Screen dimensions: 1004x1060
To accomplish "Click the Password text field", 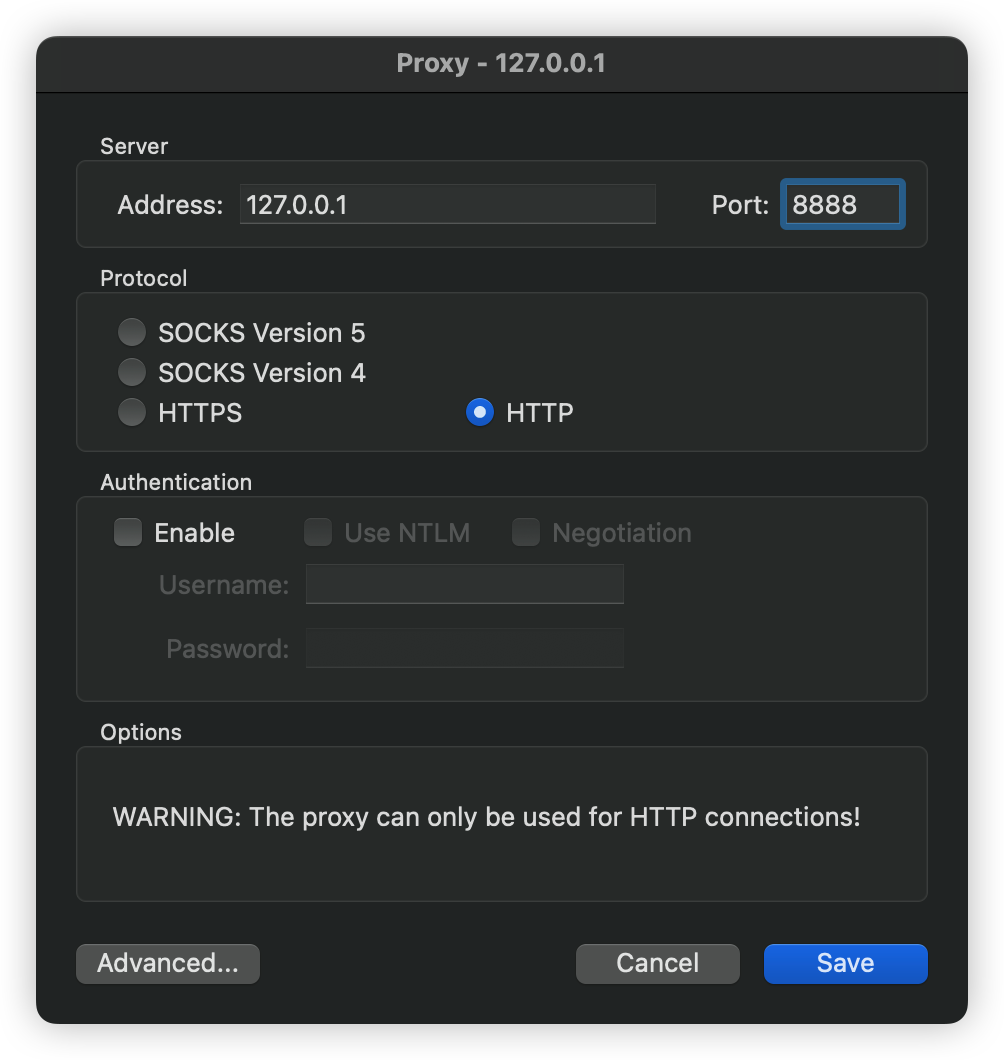I will pyautogui.click(x=464, y=649).
